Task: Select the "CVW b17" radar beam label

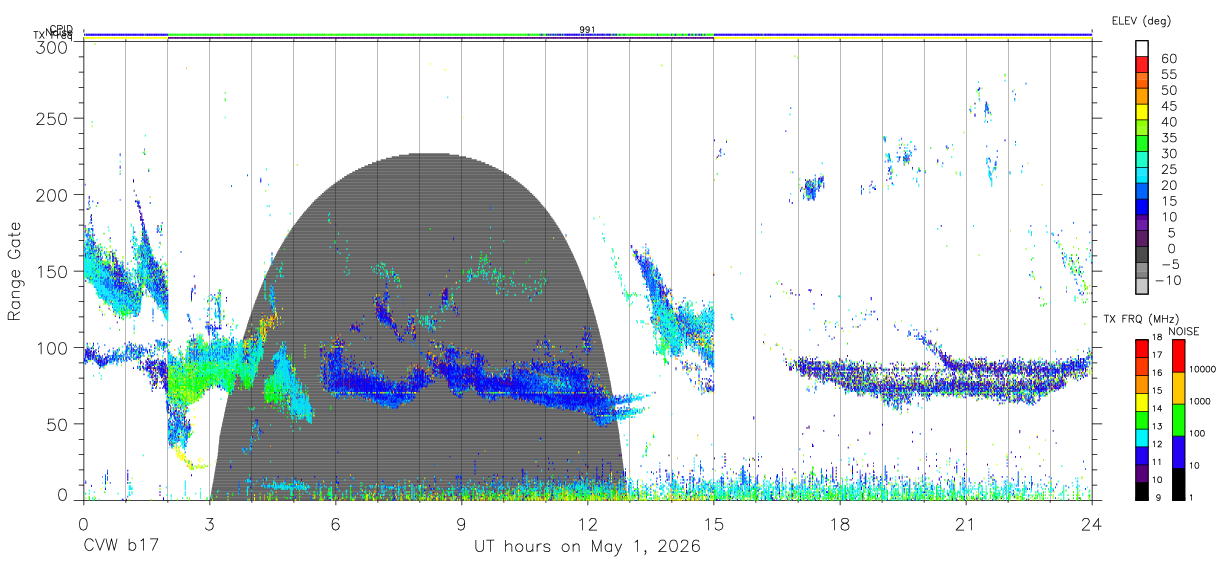Action: tap(121, 547)
